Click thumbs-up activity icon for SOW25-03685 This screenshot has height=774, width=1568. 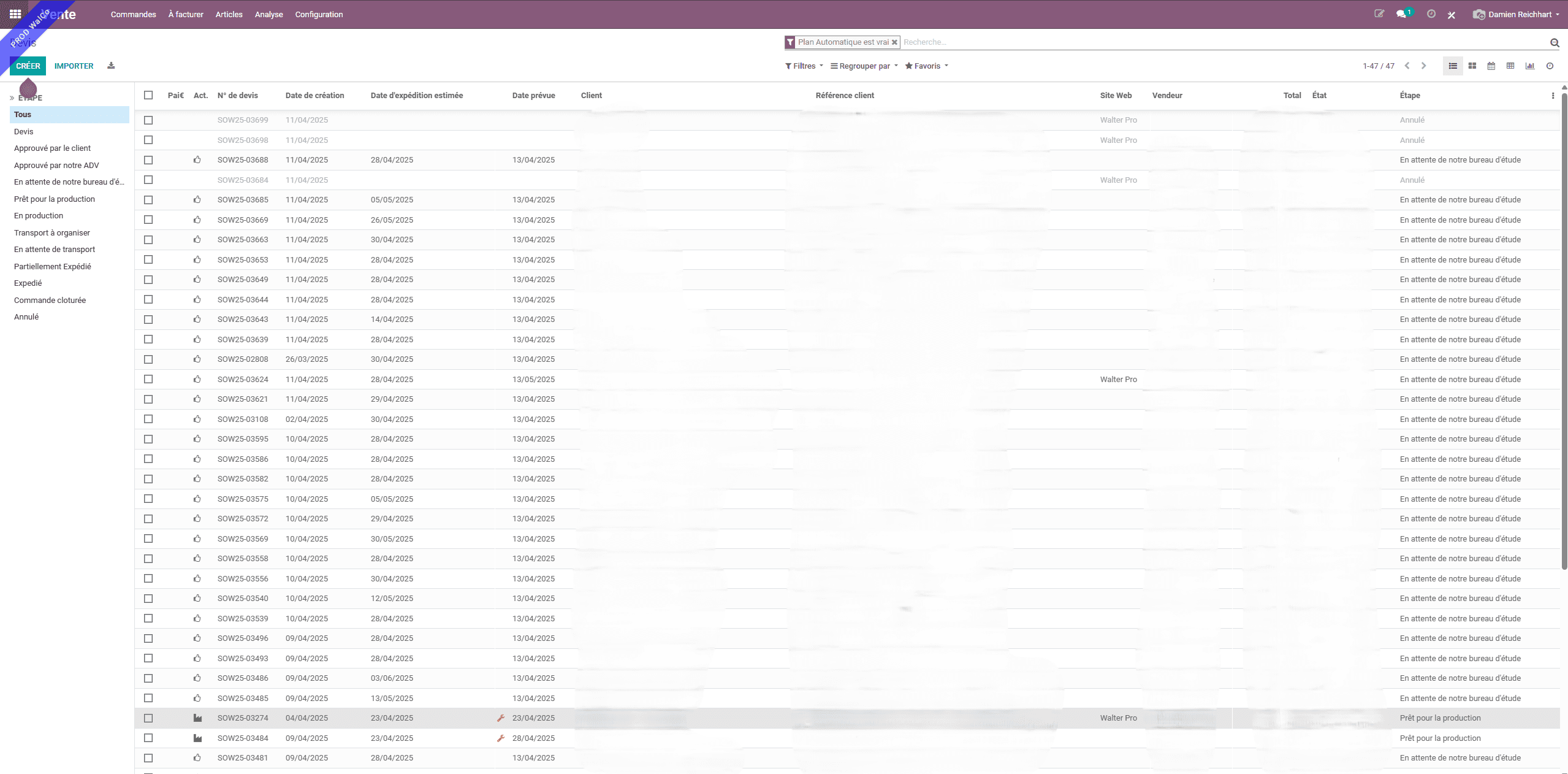(x=197, y=200)
